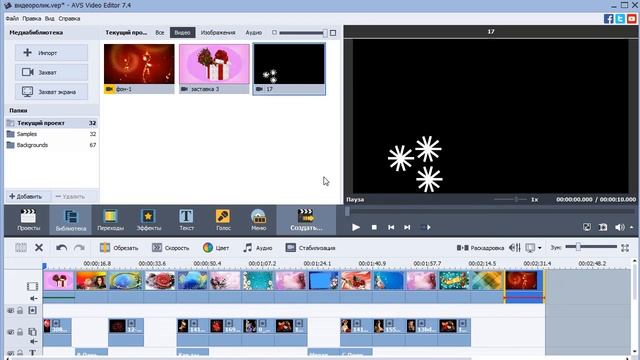The image size is (640, 360).
Task: Click the Захват экрана (Screen capture) button
Action: 51,92
